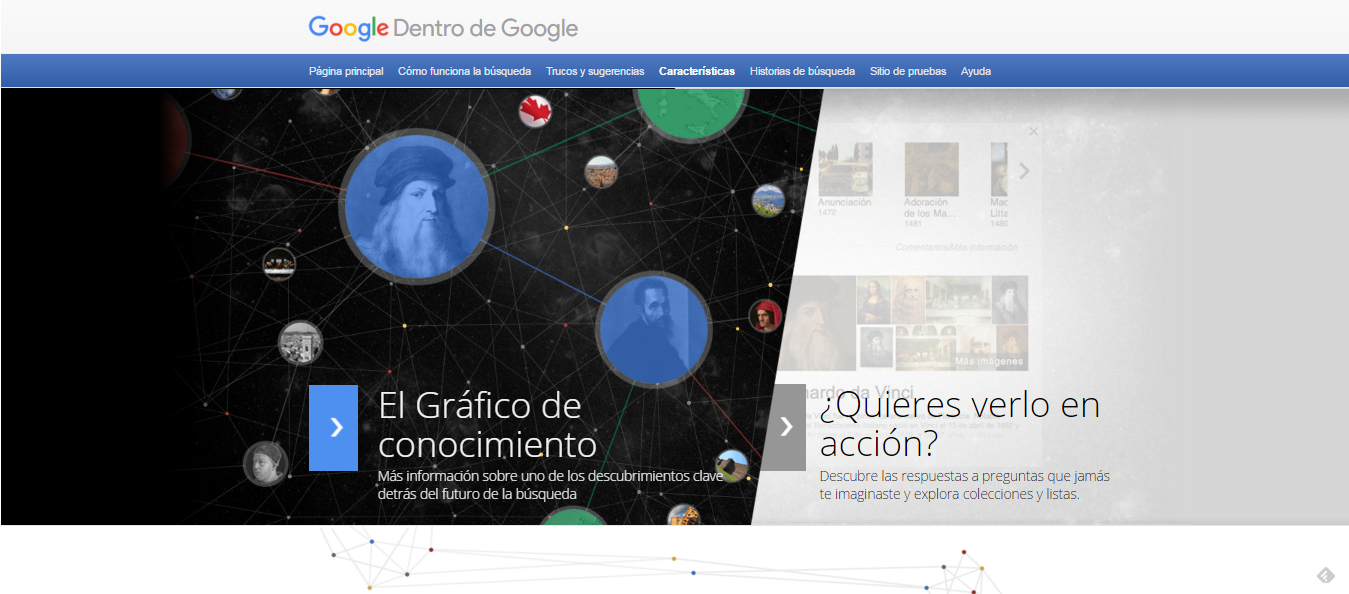Select the Características tab
Image resolution: width=1349 pixels, height=594 pixels.
click(697, 71)
